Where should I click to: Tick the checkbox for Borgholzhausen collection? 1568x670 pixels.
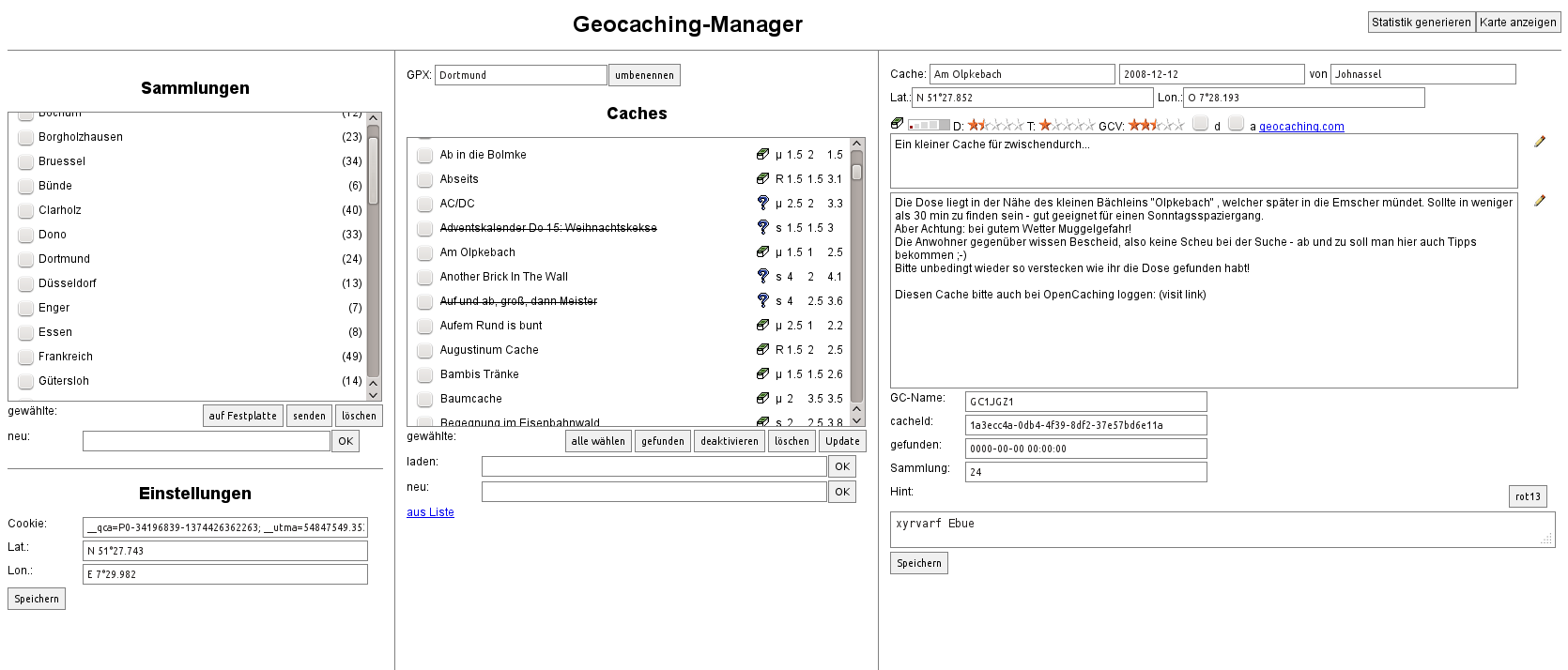tap(26, 137)
